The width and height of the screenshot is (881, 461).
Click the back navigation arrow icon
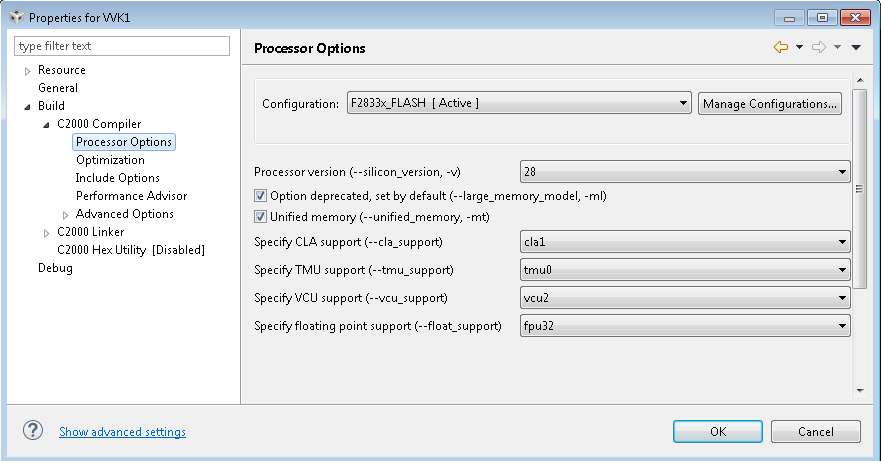(781, 48)
